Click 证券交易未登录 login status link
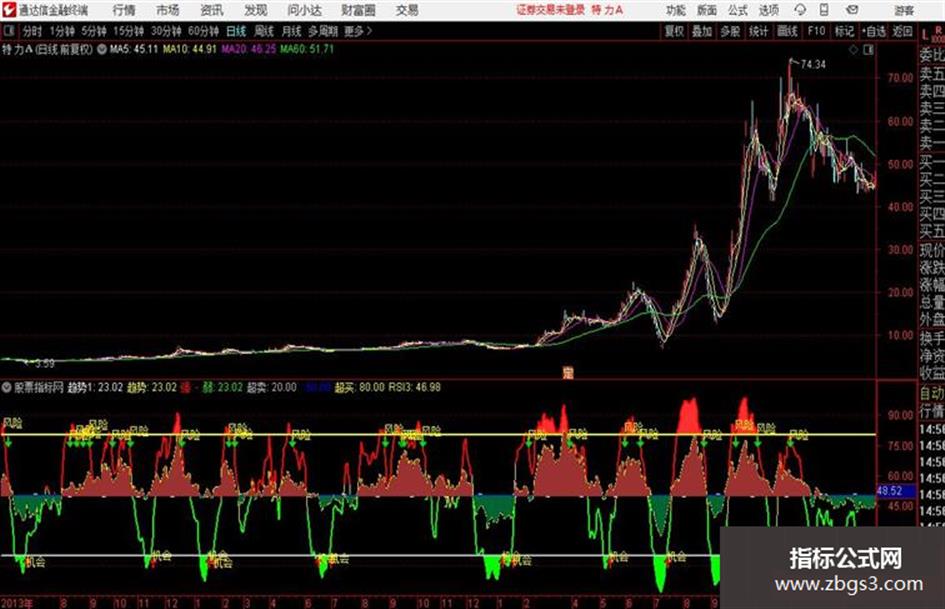 pyautogui.click(x=550, y=10)
